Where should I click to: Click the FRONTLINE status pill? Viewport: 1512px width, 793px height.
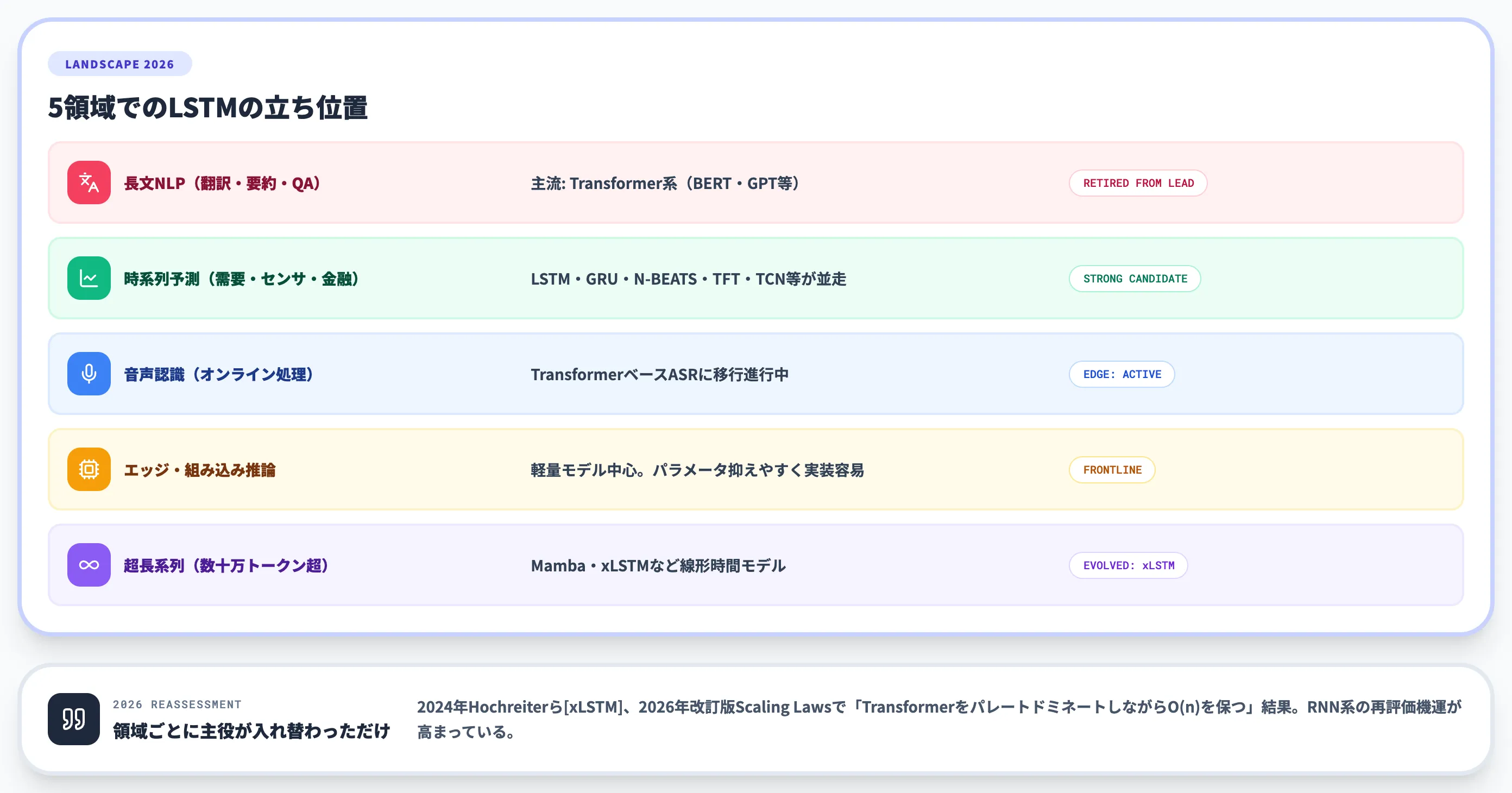pos(1112,470)
